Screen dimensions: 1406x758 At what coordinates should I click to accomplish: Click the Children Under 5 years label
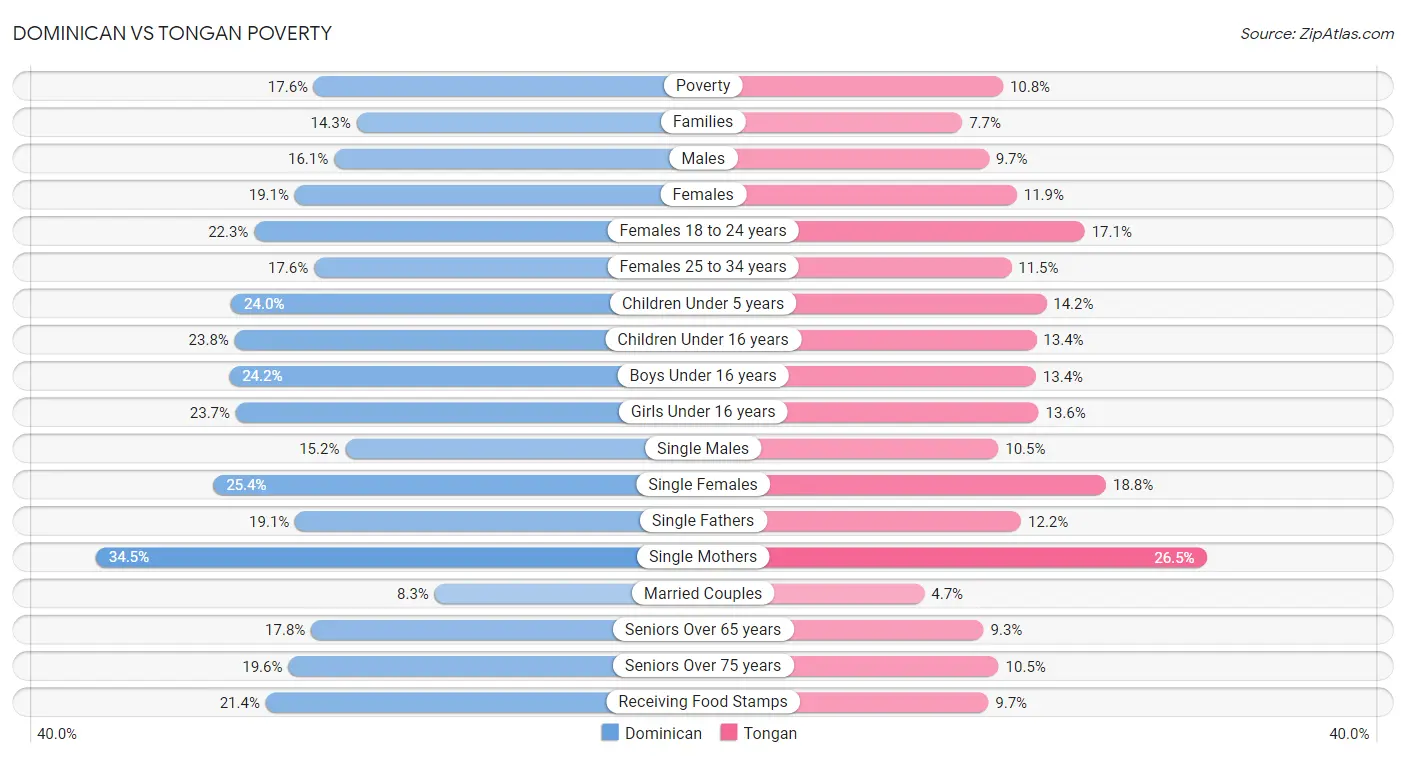pos(703,303)
